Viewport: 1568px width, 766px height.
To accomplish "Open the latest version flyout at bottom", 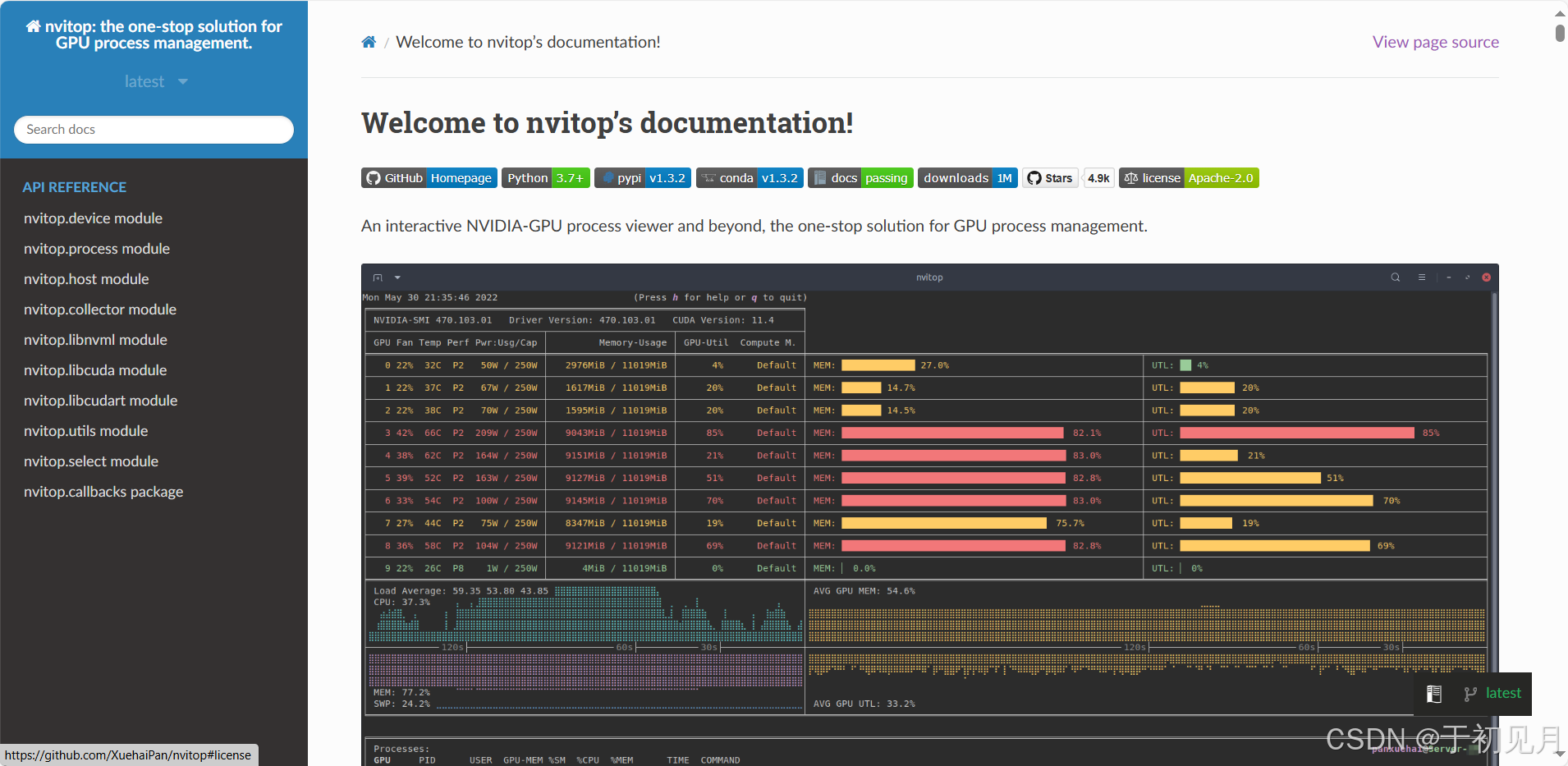I will click(1492, 694).
